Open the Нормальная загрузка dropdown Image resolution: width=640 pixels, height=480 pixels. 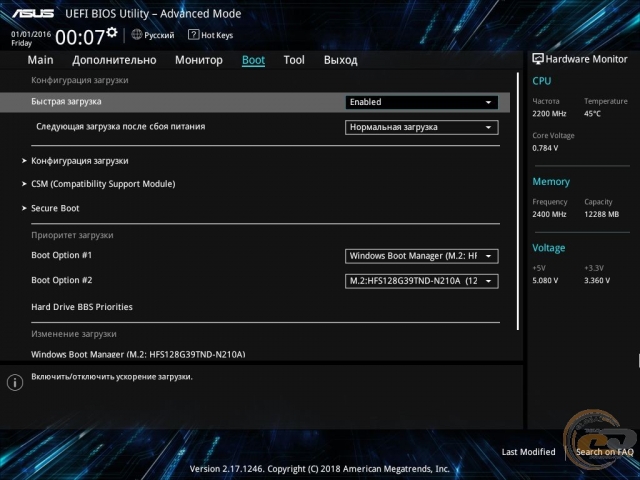(x=422, y=127)
